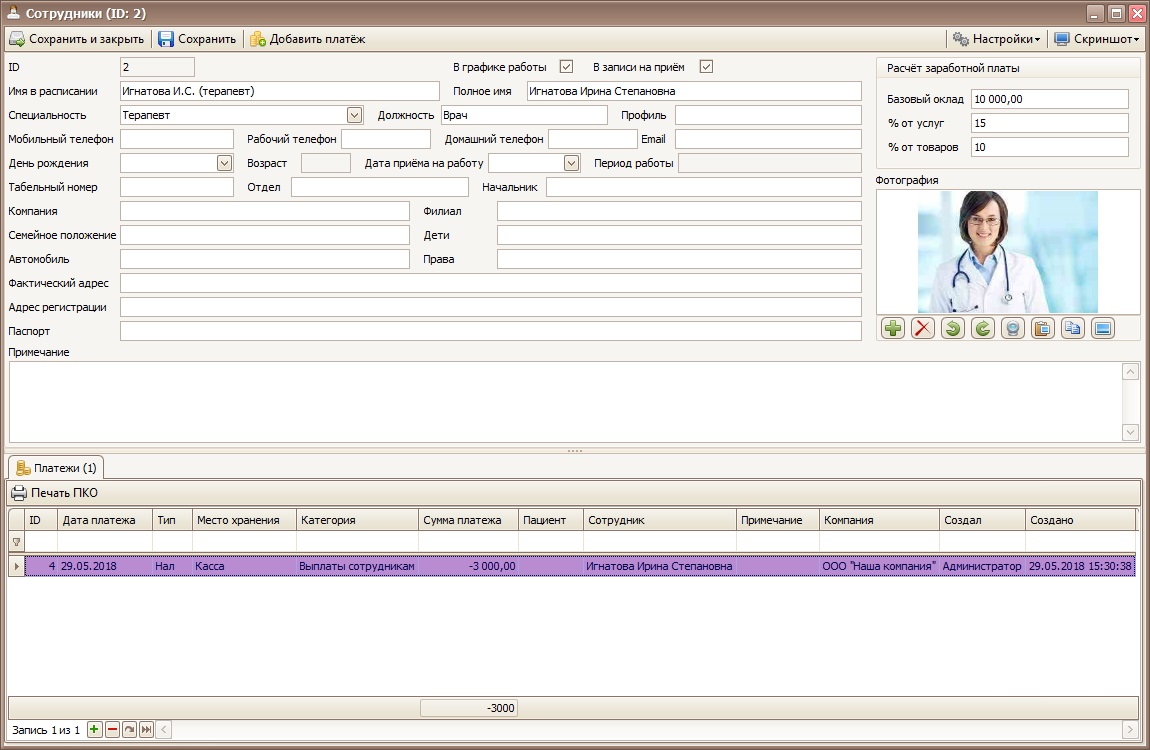Screen dimensions: 1150x750
Task: Click the Базовый оклад input field
Action: (1050, 99)
